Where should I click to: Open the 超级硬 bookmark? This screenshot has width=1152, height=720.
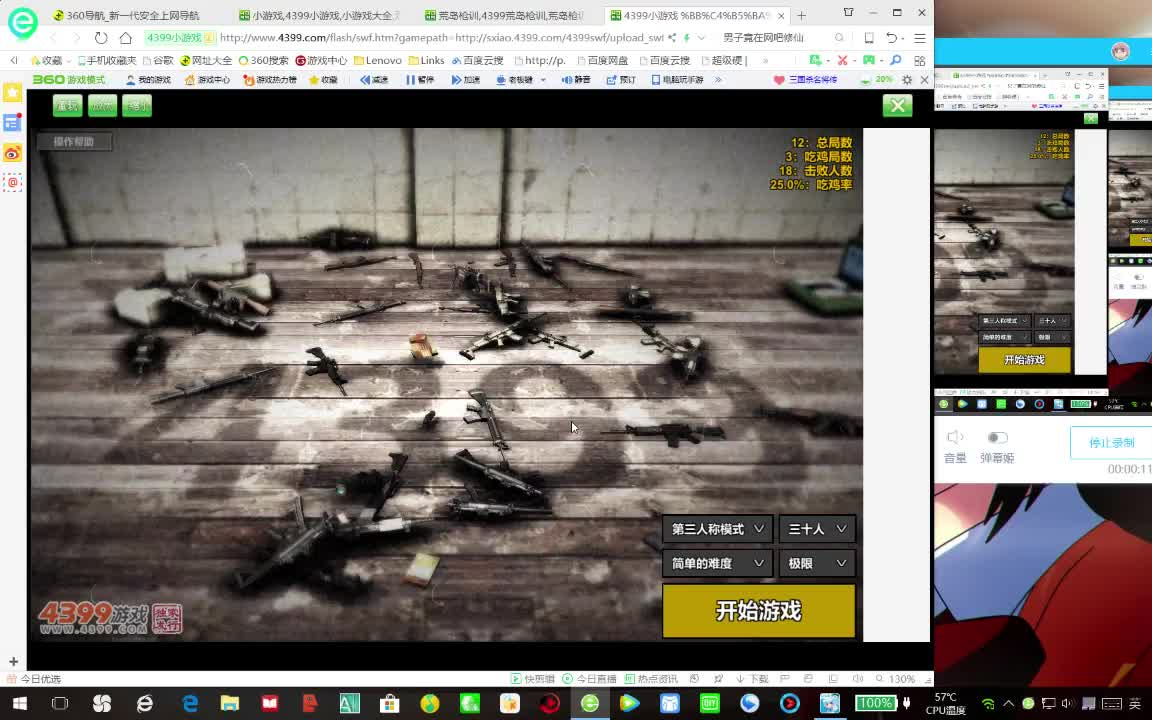click(x=724, y=60)
